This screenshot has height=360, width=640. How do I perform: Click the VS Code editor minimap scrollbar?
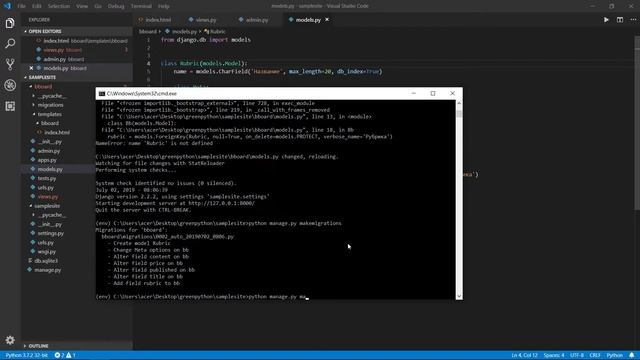[x=638, y=122]
